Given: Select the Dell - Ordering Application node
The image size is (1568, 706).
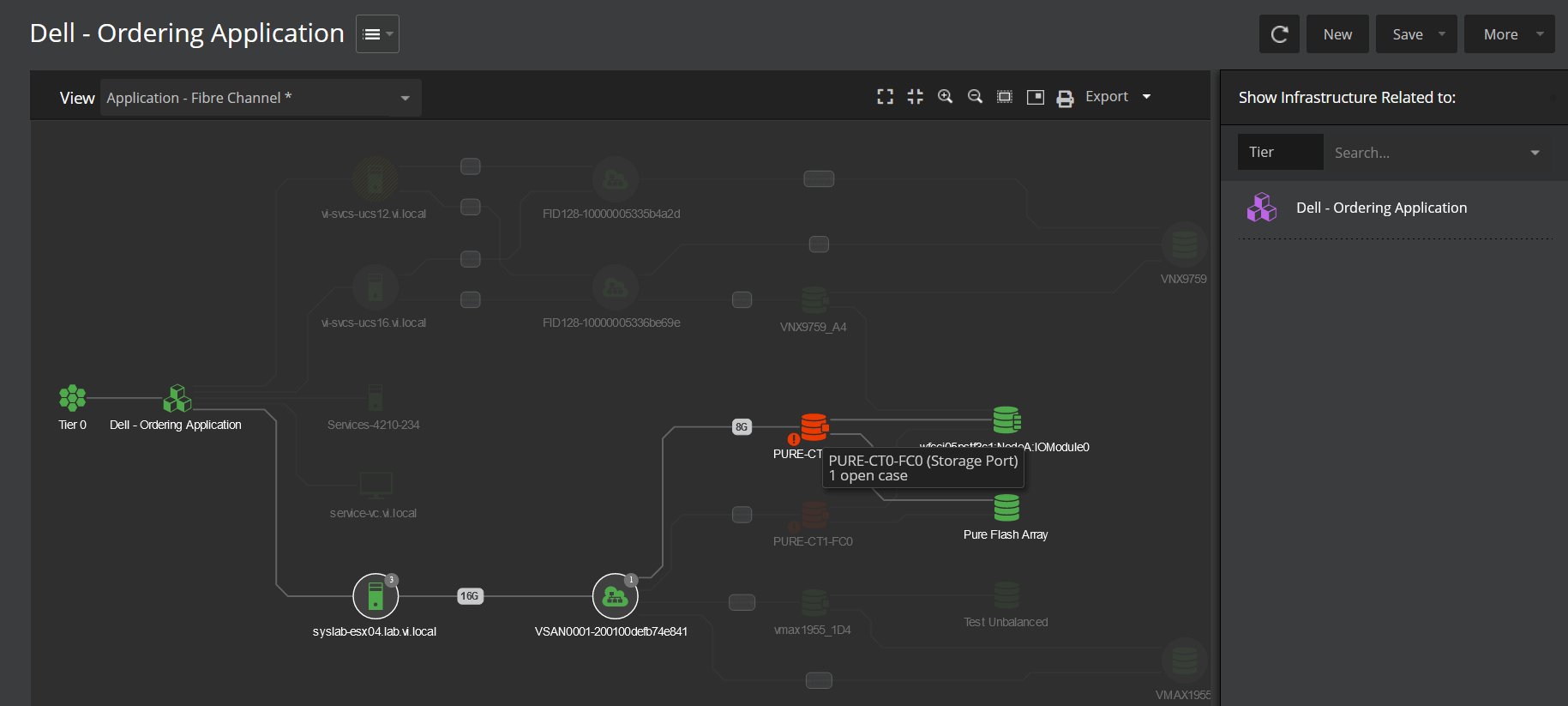Looking at the screenshot, I should [177, 398].
